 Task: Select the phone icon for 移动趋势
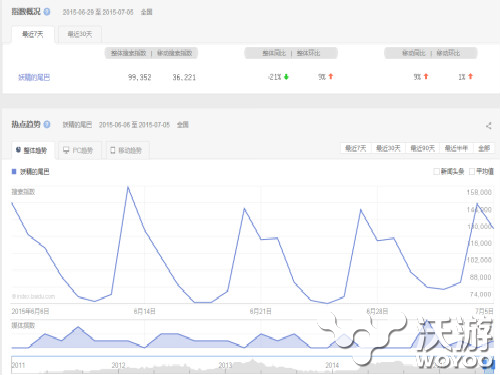pos(113,150)
